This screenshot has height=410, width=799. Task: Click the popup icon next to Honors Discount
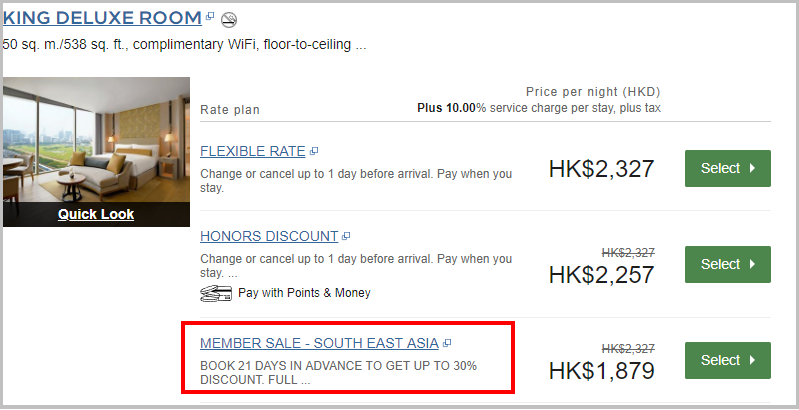[346, 236]
